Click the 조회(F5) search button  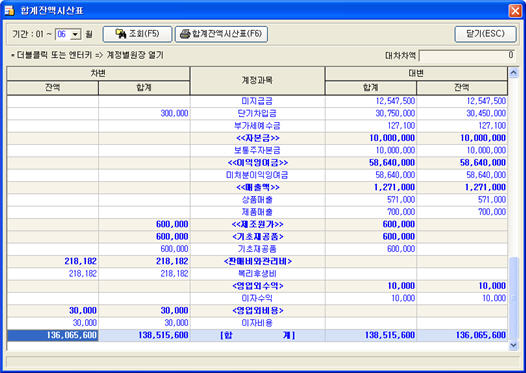tap(137, 34)
